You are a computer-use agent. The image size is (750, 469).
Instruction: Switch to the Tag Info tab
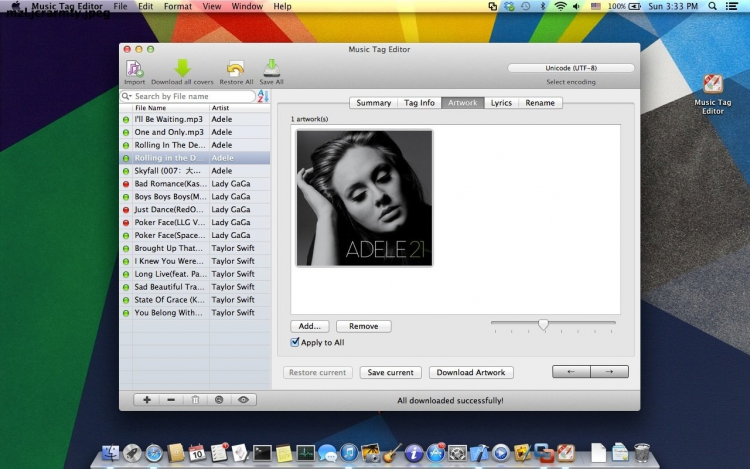(419, 103)
